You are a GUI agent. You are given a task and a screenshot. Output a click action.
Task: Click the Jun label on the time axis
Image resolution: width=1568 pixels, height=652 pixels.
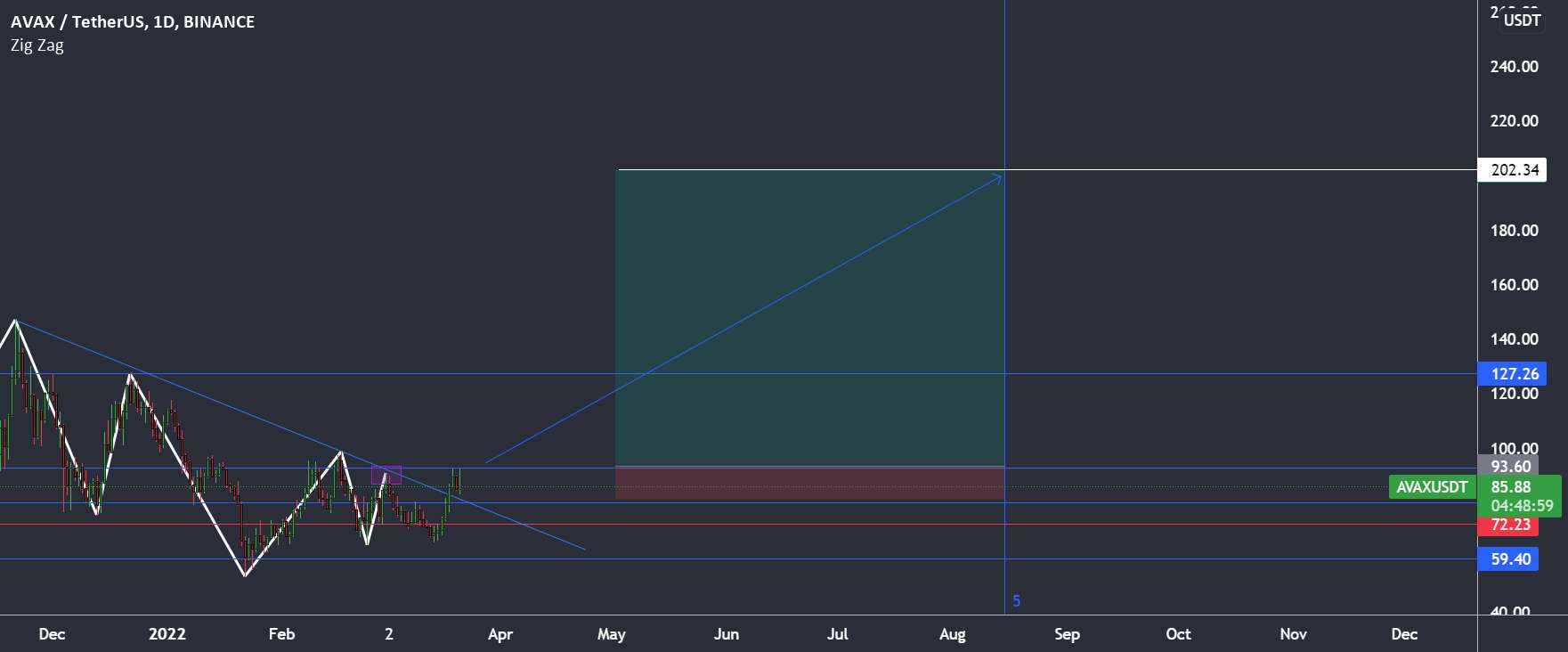coord(727,634)
